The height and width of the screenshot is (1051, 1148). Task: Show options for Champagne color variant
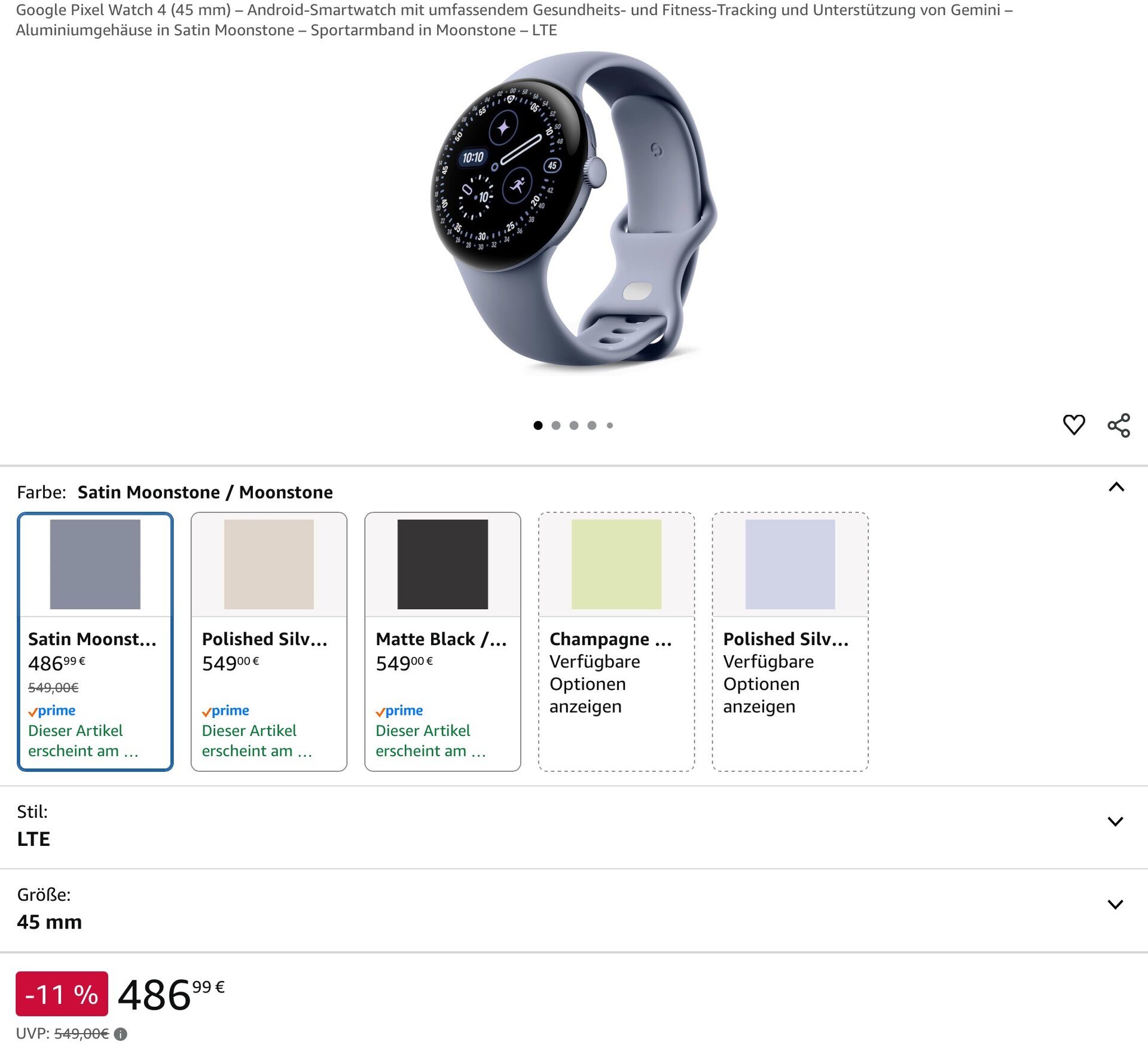coord(616,641)
